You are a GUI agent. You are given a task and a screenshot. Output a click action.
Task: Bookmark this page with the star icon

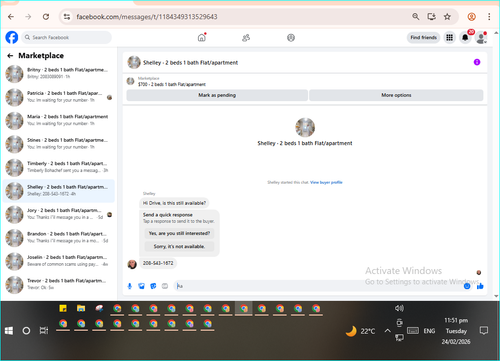[447, 17]
